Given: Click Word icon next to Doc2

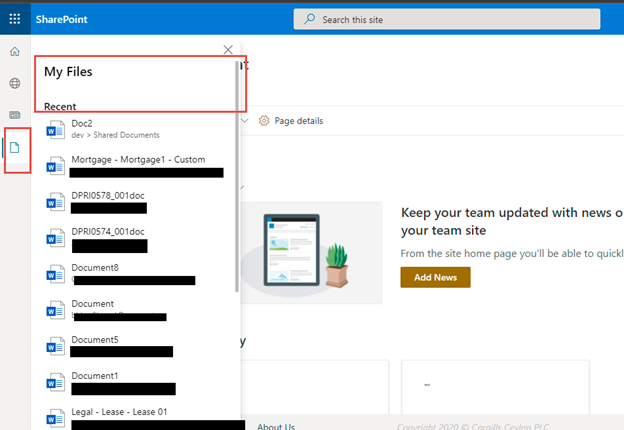Looking at the screenshot, I should [56, 129].
